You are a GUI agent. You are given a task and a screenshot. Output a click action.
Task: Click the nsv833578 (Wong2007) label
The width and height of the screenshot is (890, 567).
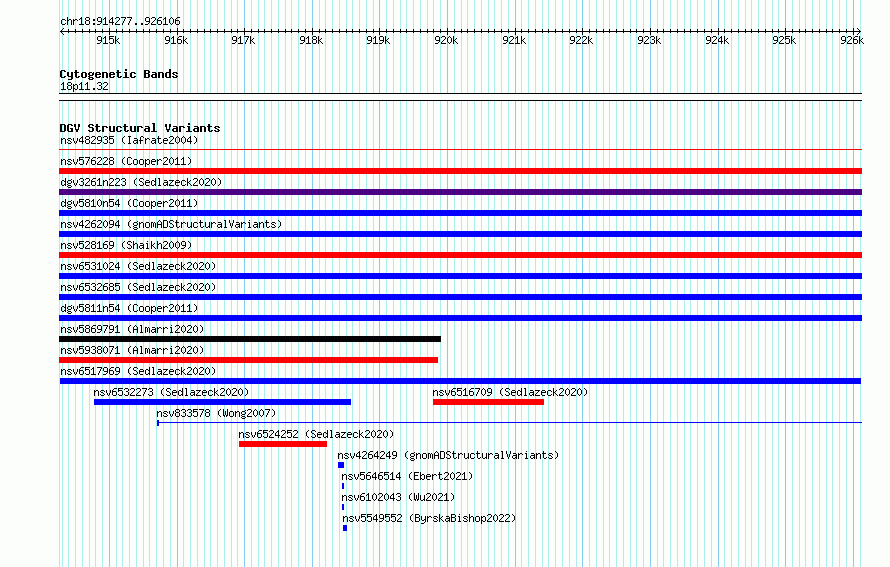click(x=216, y=413)
